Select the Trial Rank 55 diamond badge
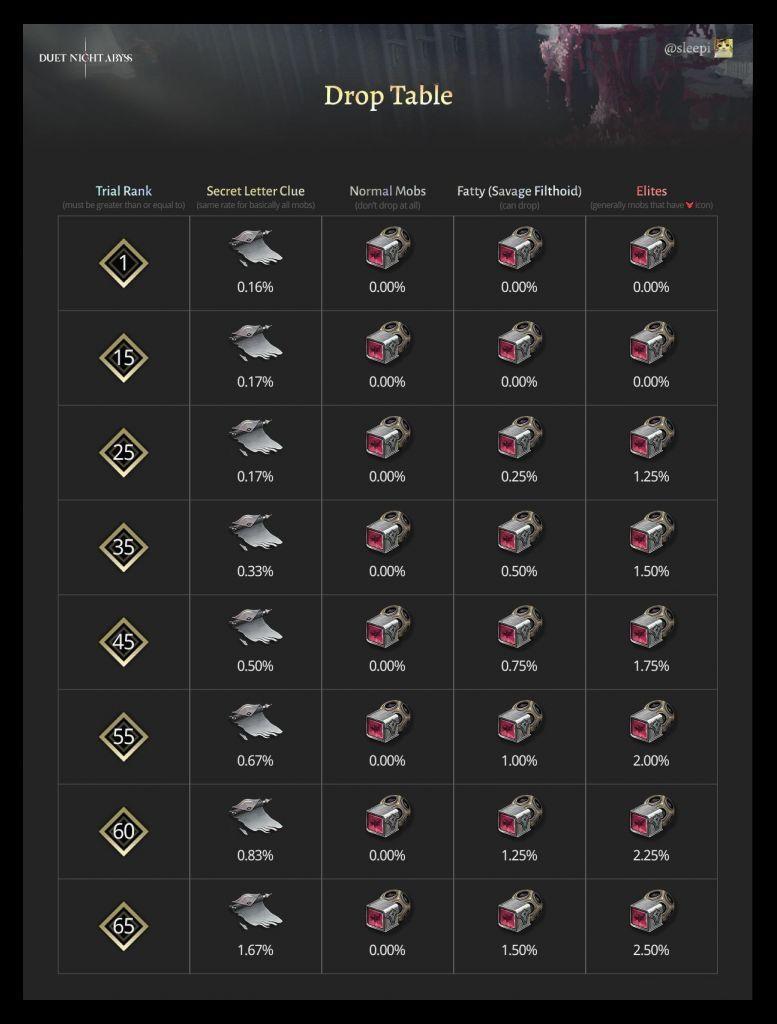 (x=123, y=737)
